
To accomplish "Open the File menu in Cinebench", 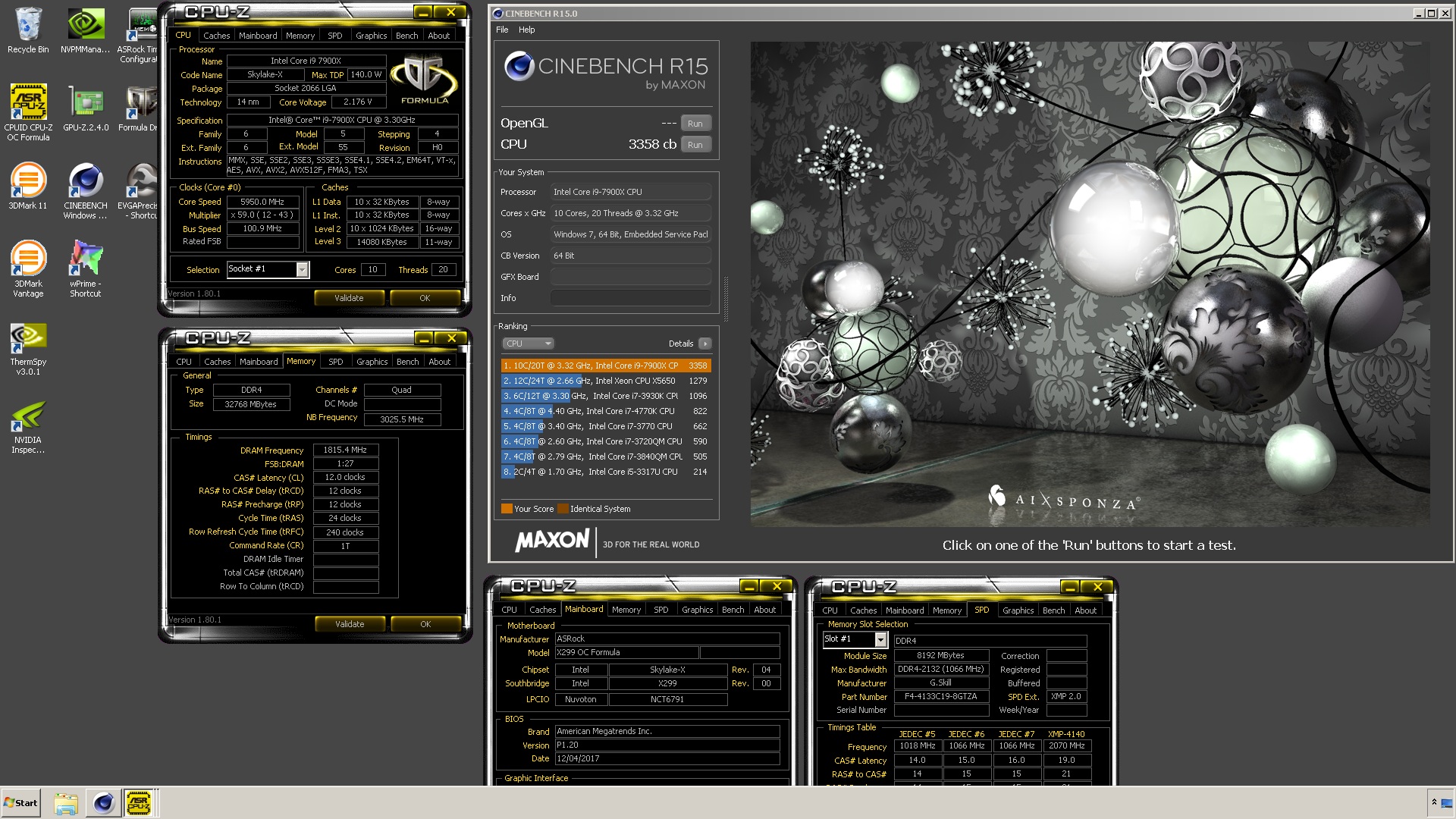I will point(502,30).
